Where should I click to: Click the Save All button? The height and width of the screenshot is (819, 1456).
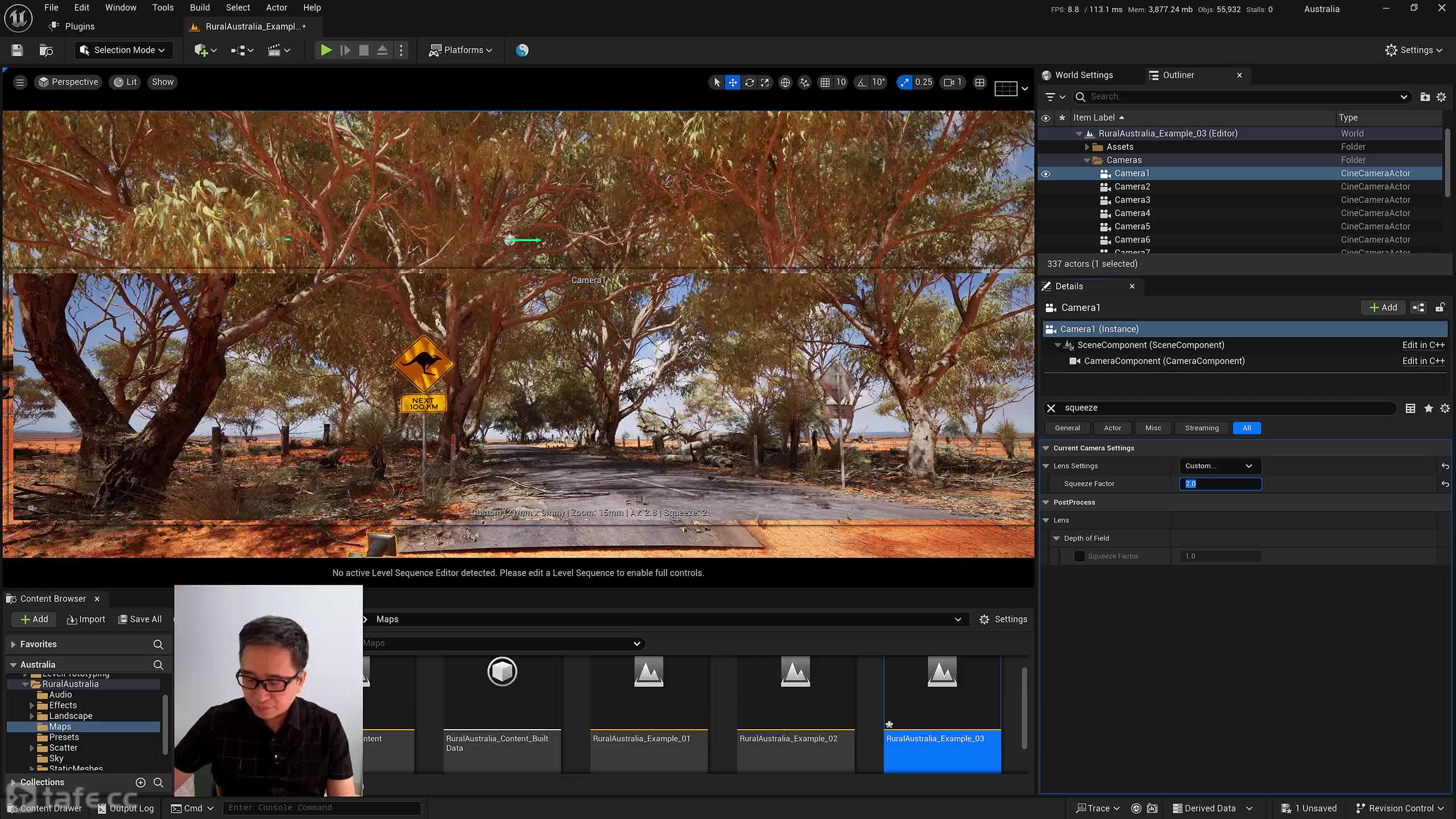140,619
